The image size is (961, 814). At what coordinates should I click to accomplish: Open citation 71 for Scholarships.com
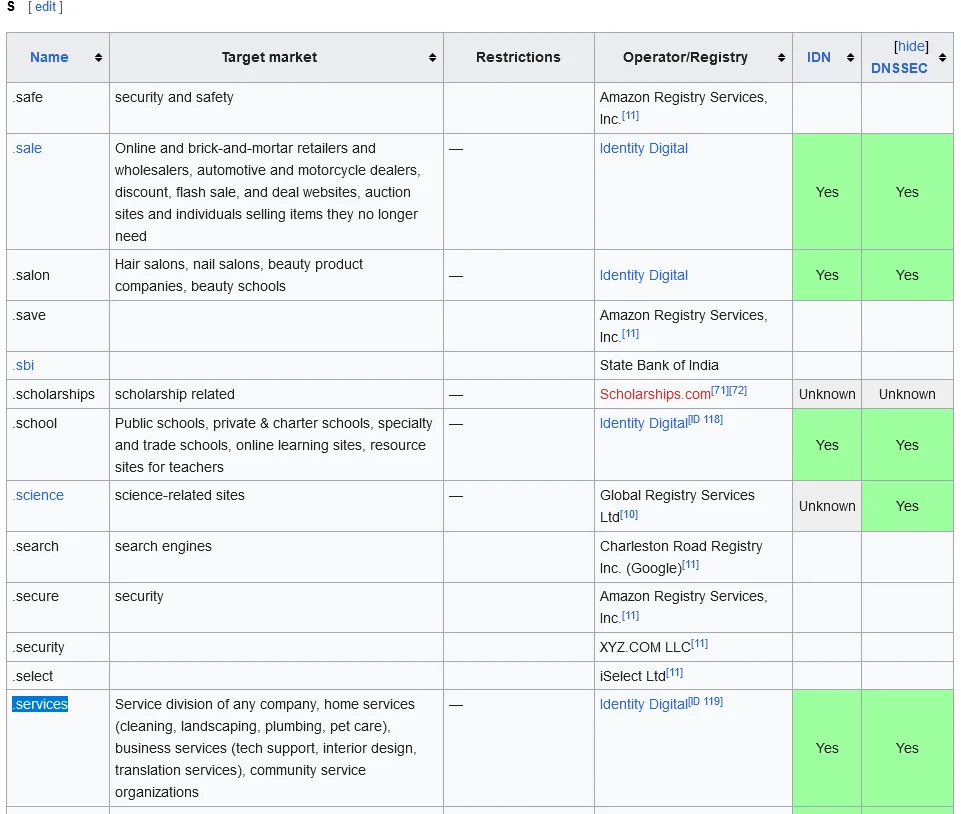click(x=718, y=388)
